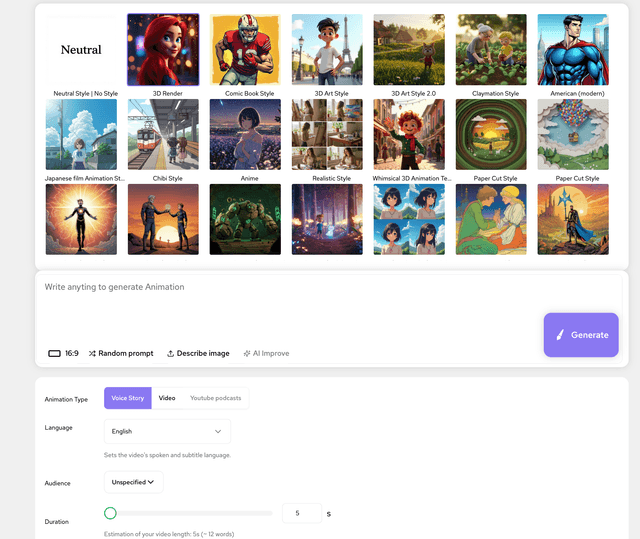Select the Neutral Style thumbnail
The height and width of the screenshot is (539, 640).
tap(81, 50)
